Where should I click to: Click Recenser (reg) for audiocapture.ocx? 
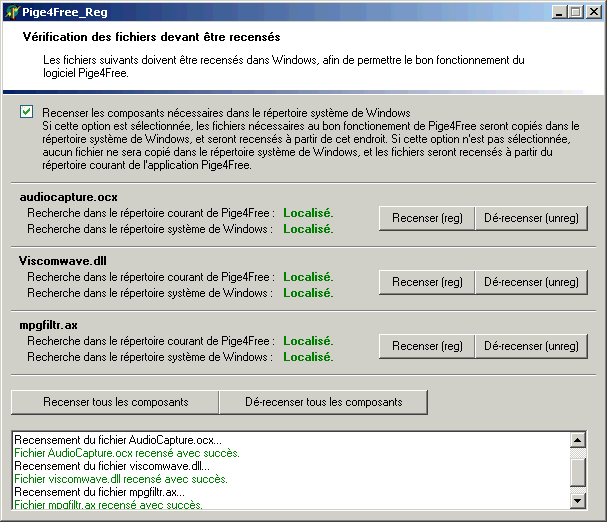[427, 218]
